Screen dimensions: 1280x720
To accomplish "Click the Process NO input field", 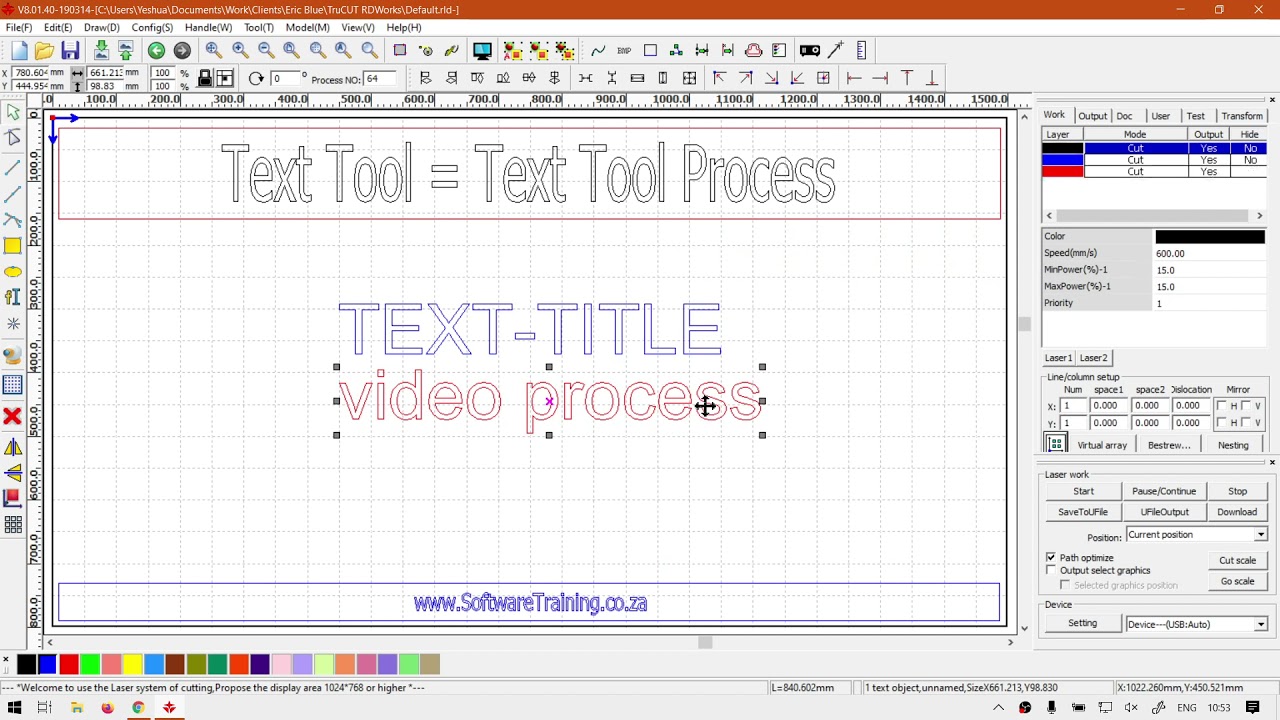I will (377, 79).
